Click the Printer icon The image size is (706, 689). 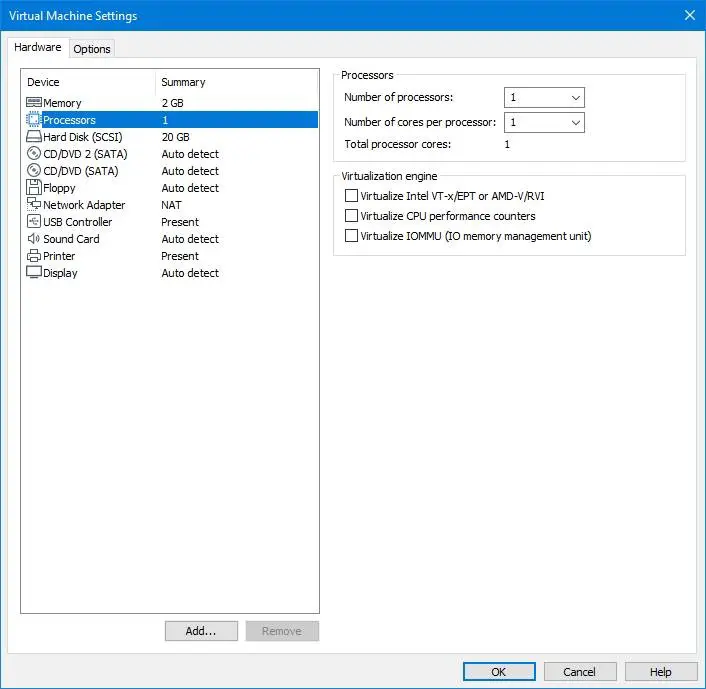[34, 256]
